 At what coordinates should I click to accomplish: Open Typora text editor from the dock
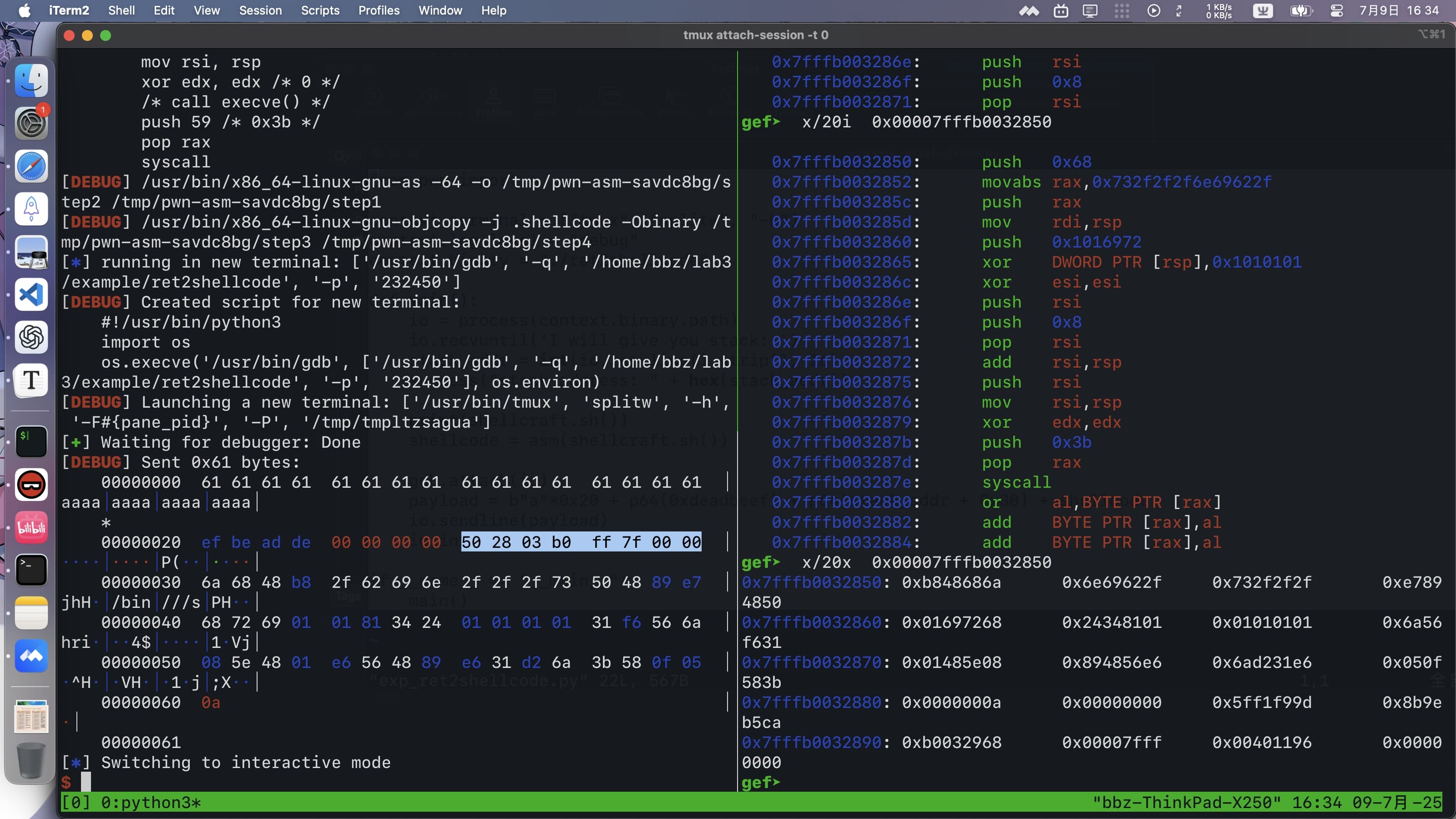(x=31, y=380)
